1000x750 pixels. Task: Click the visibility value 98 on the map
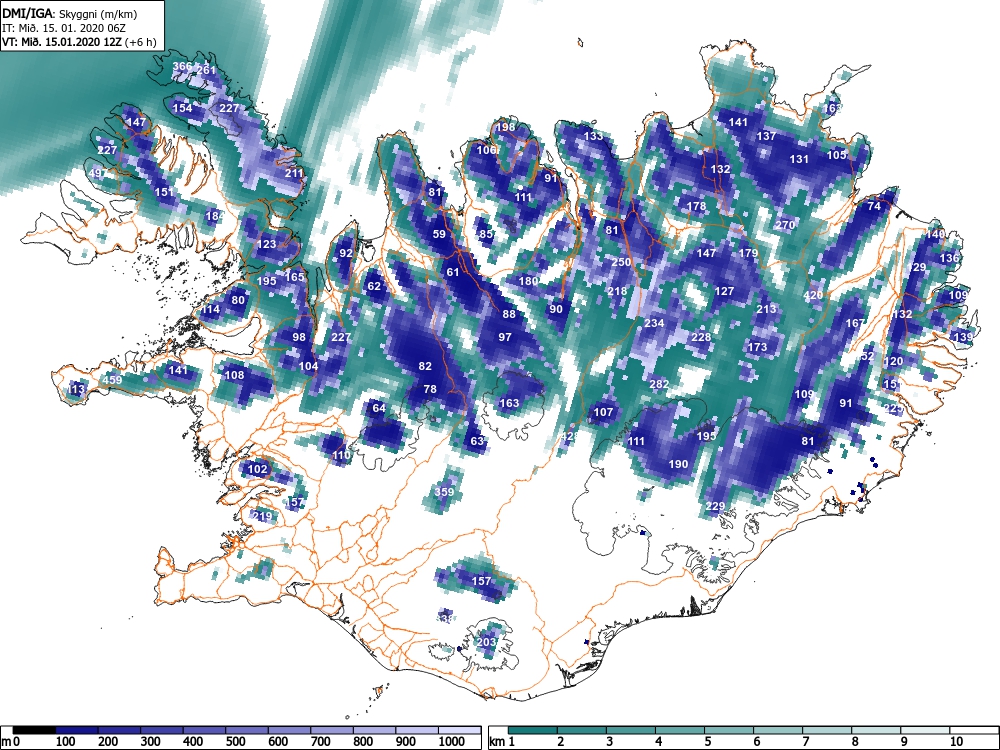click(299, 337)
